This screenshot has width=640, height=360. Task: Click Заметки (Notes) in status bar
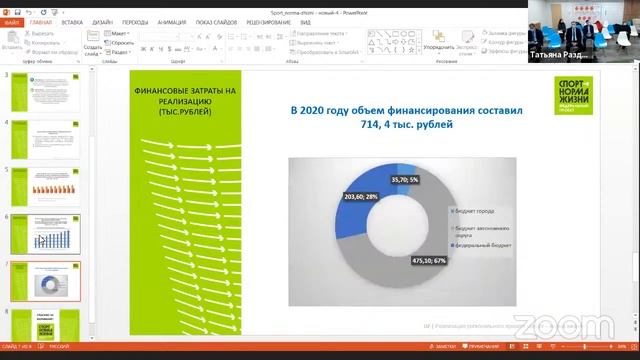click(442, 347)
